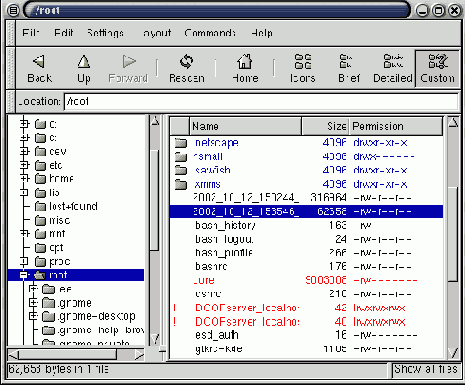Select the etc folder label in tree

[x=56, y=165]
